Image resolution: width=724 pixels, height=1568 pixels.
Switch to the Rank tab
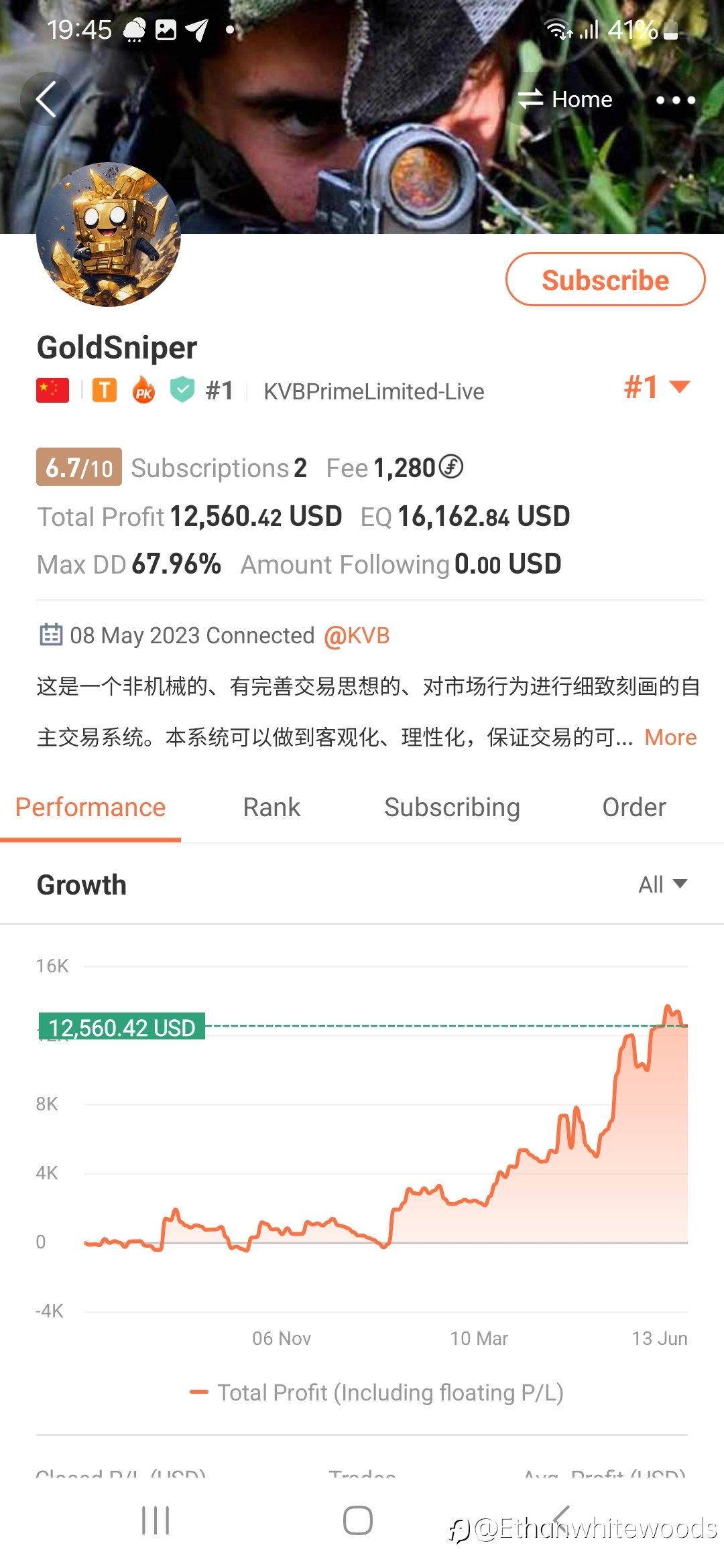[271, 807]
